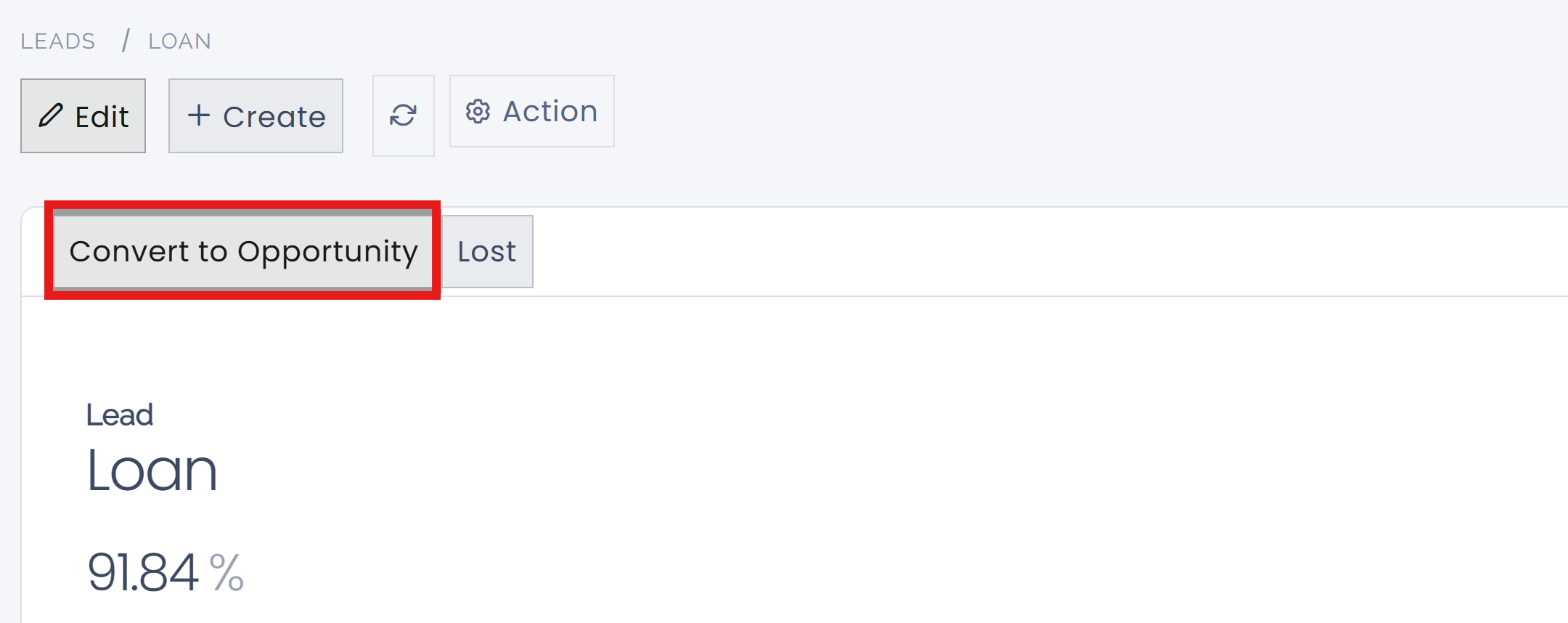Screen dimensions: 1568x623
Task: Select the LOAN breadcrumb item
Action: click(179, 41)
